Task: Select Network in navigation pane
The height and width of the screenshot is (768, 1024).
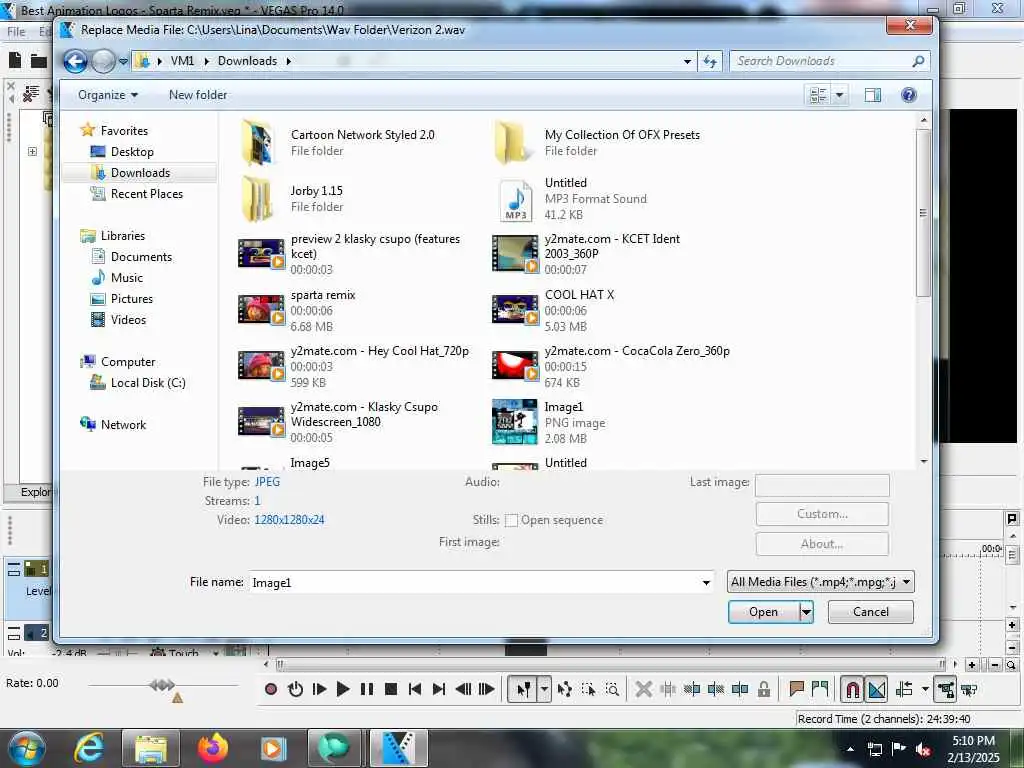Action: tap(123, 424)
